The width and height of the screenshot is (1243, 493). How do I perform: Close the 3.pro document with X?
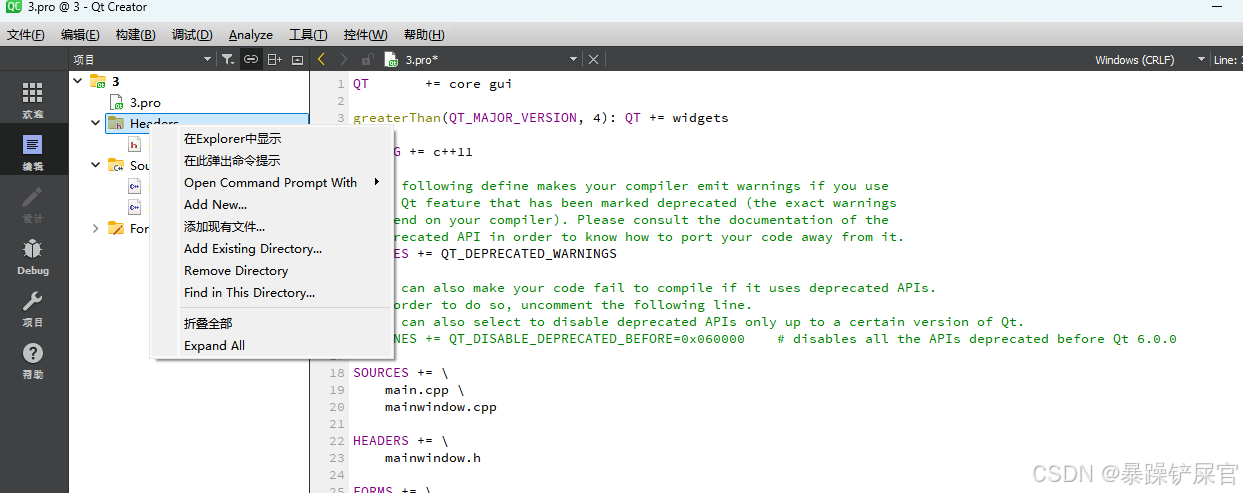click(x=593, y=60)
